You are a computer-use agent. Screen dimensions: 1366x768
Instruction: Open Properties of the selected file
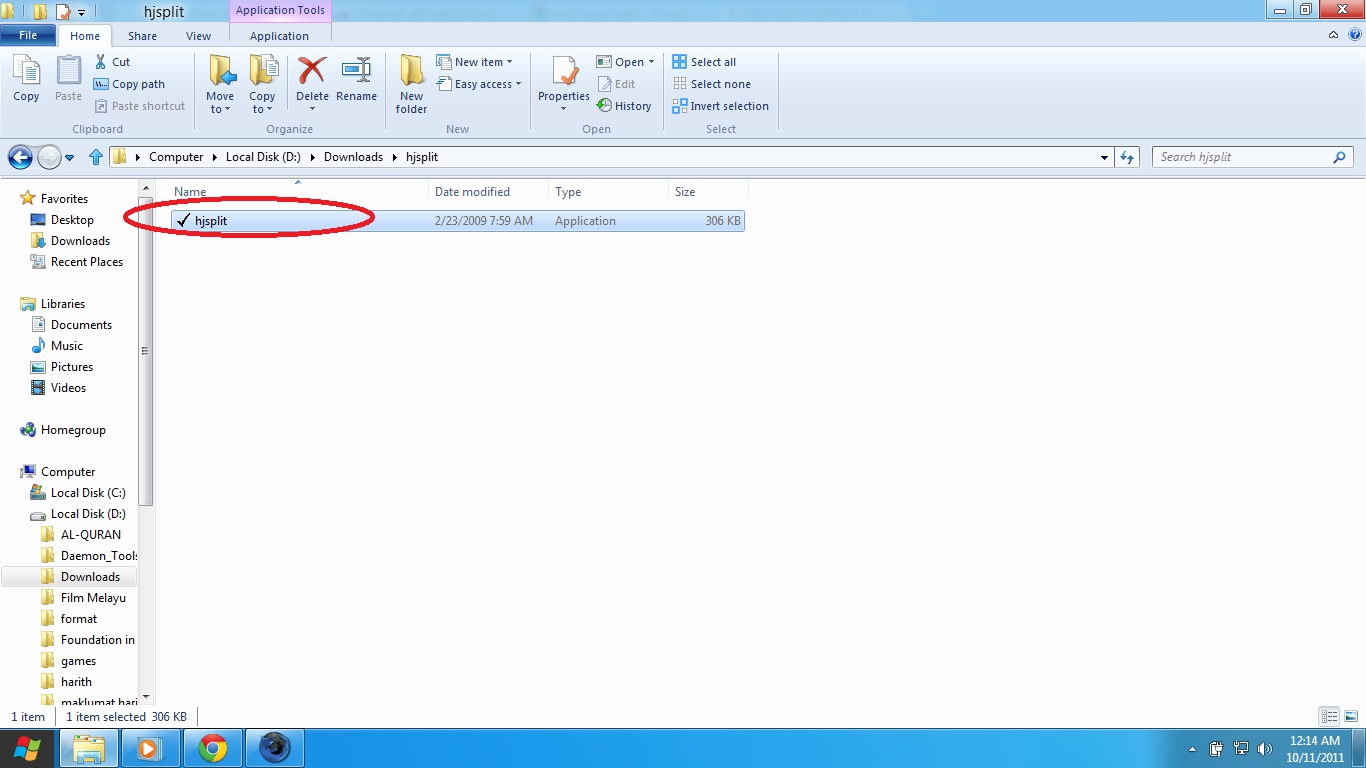coord(564,84)
